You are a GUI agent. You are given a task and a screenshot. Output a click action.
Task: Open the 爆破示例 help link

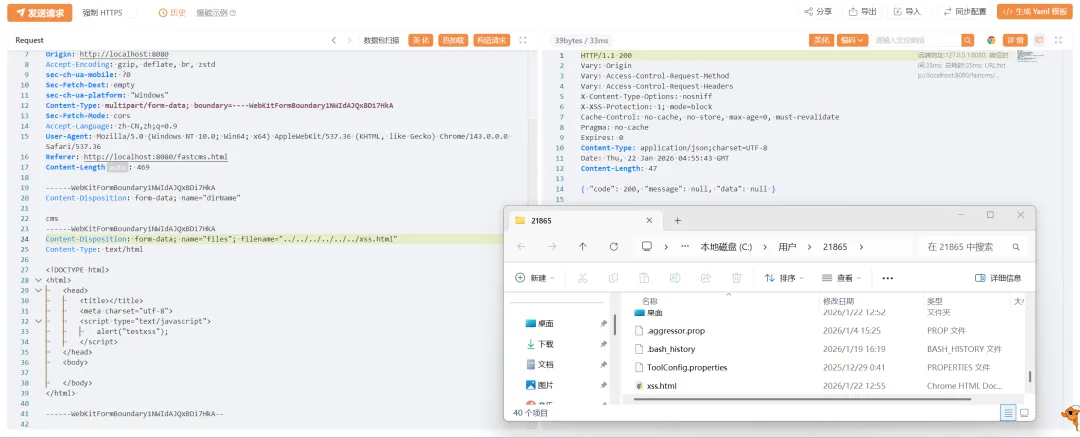click(216, 12)
